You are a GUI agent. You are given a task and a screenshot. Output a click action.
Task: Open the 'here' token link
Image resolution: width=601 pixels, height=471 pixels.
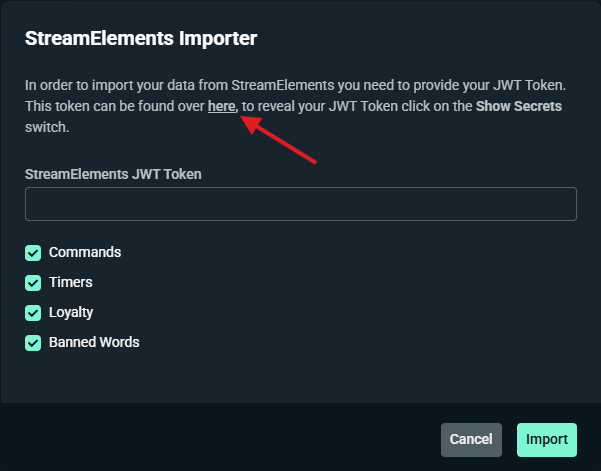tap(221, 106)
